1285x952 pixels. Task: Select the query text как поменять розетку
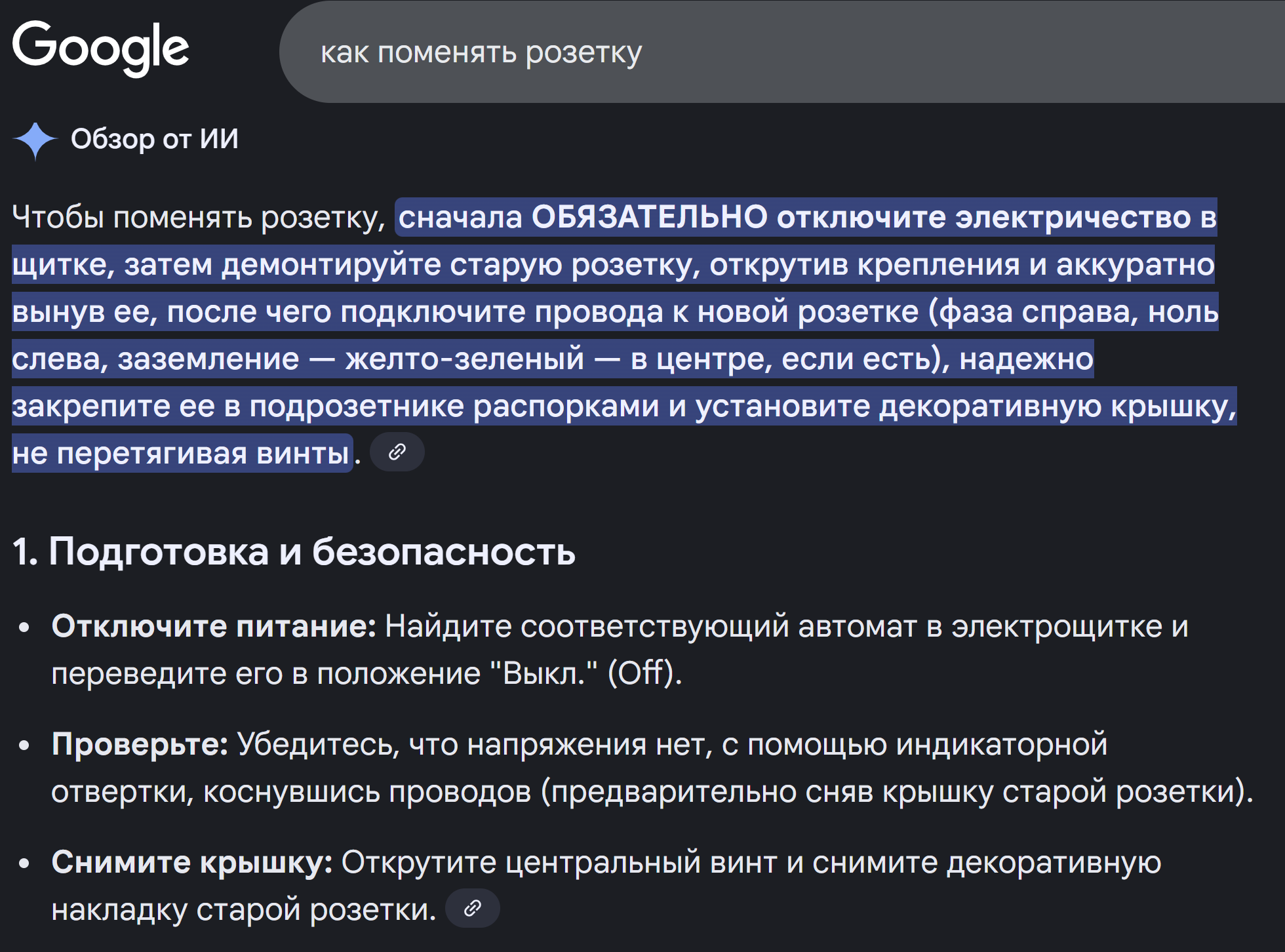[x=481, y=54]
